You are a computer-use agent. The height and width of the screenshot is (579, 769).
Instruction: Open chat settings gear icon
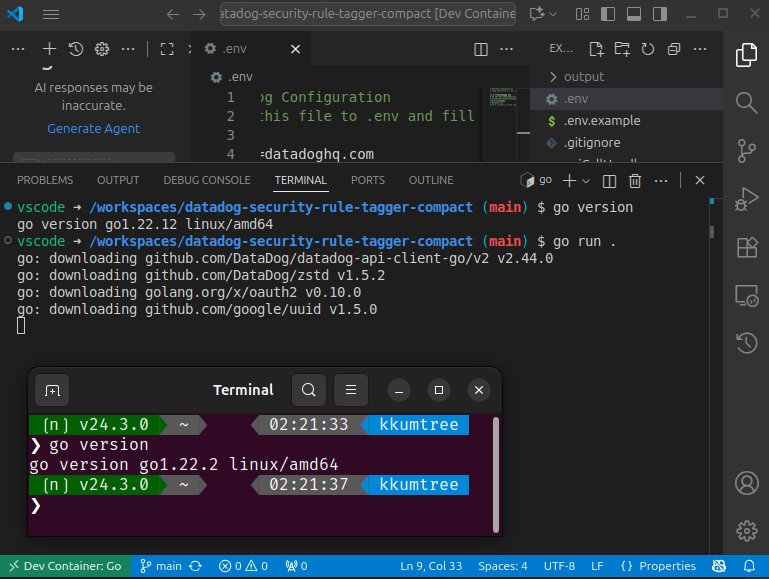click(102, 49)
